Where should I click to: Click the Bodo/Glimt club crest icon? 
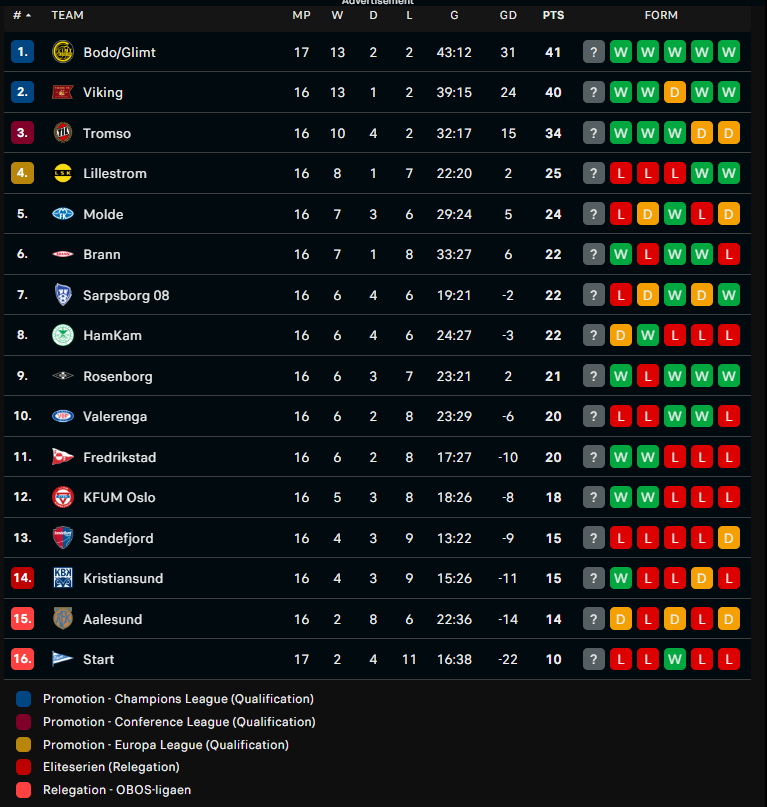(63, 52)
